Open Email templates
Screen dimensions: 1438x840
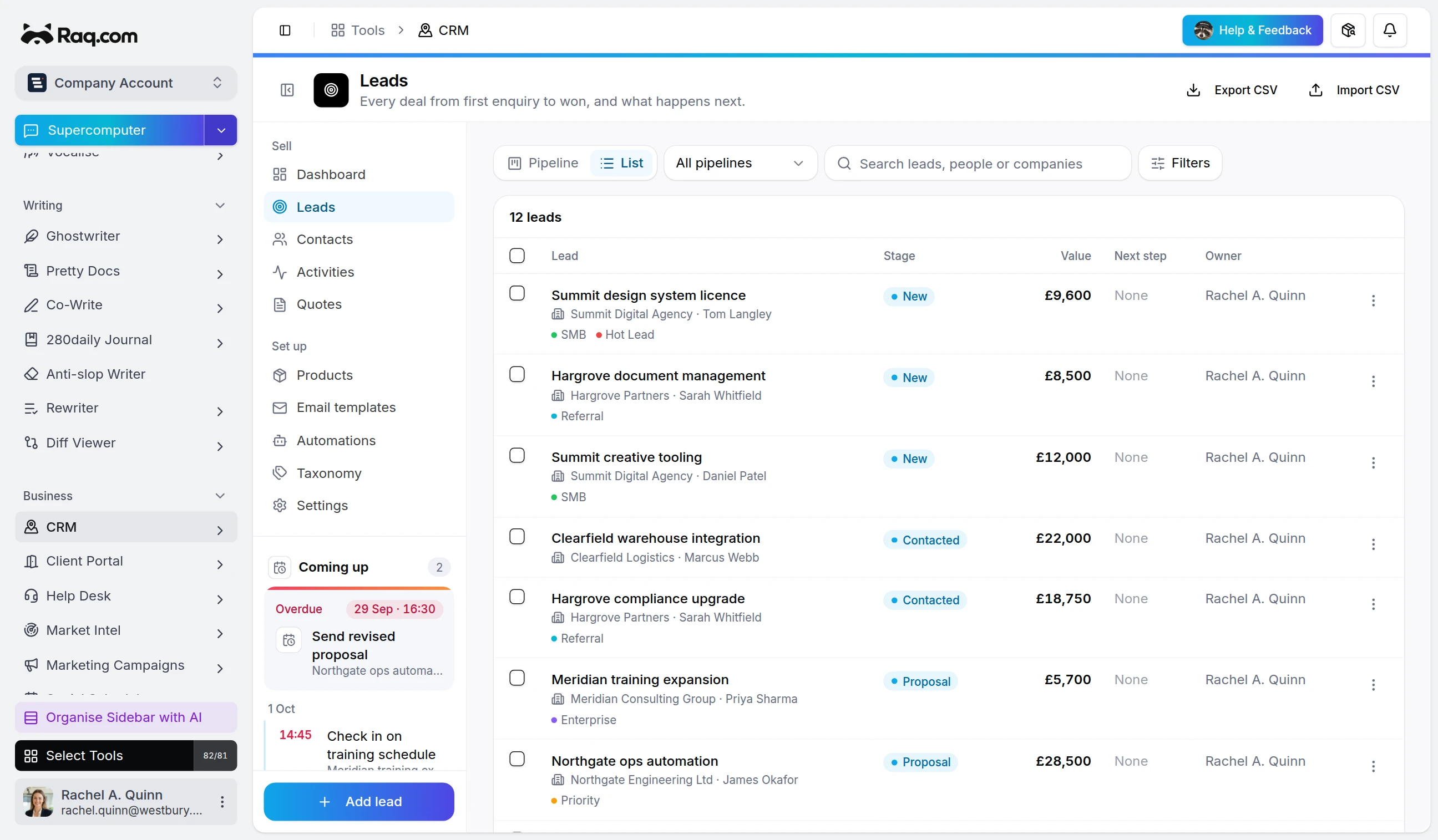(359, 408)
